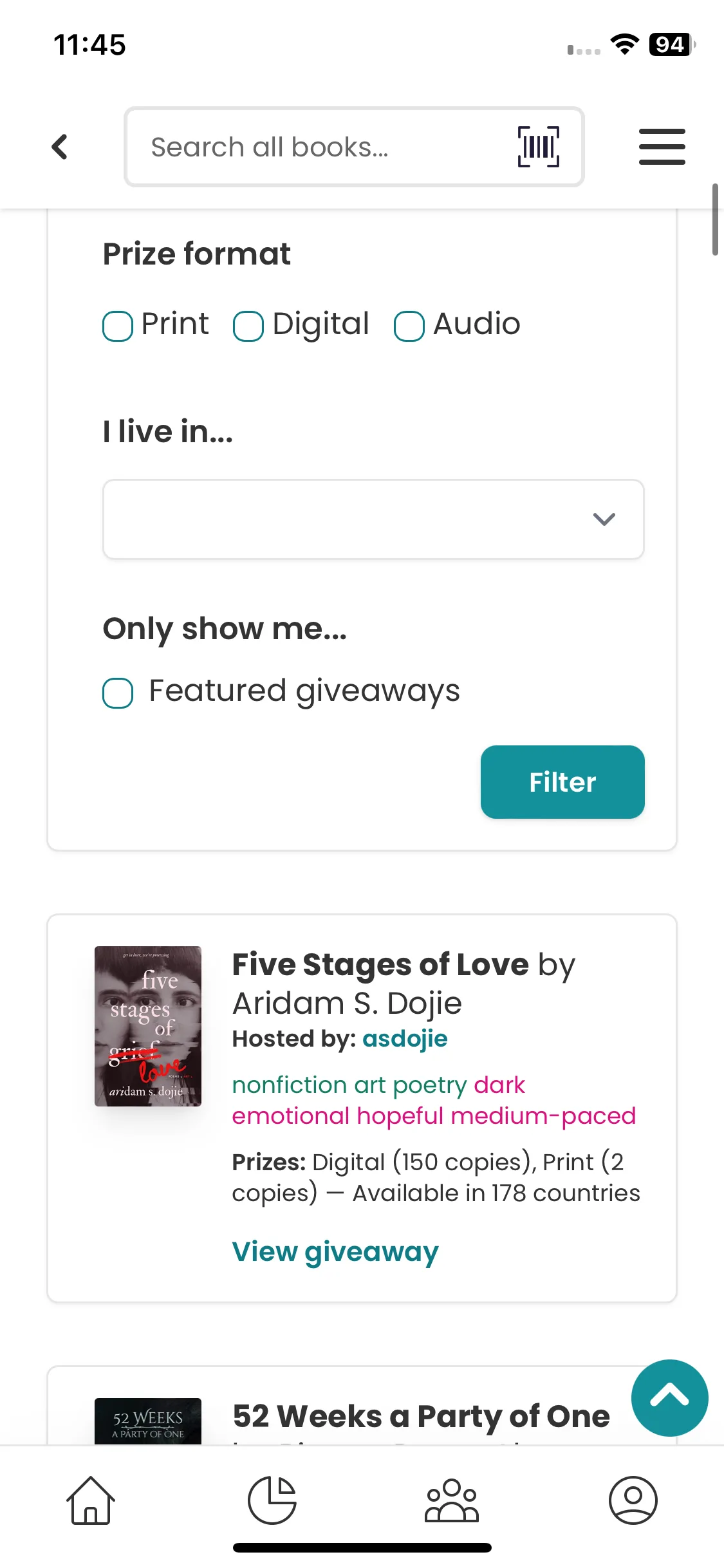Viewport: 724px width, 1568px height.
Task: Go to Home tab icon
Action: 91,1500
